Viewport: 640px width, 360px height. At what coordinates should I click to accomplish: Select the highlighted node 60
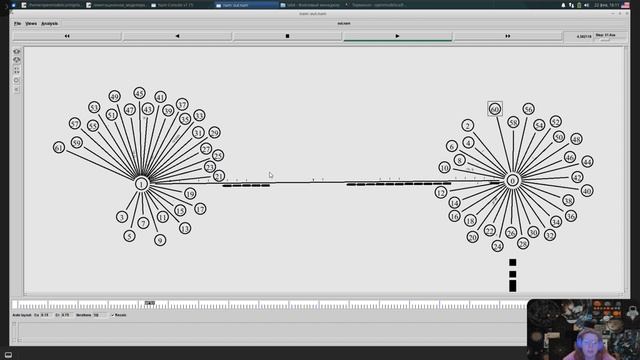click(x=495, y=109)
